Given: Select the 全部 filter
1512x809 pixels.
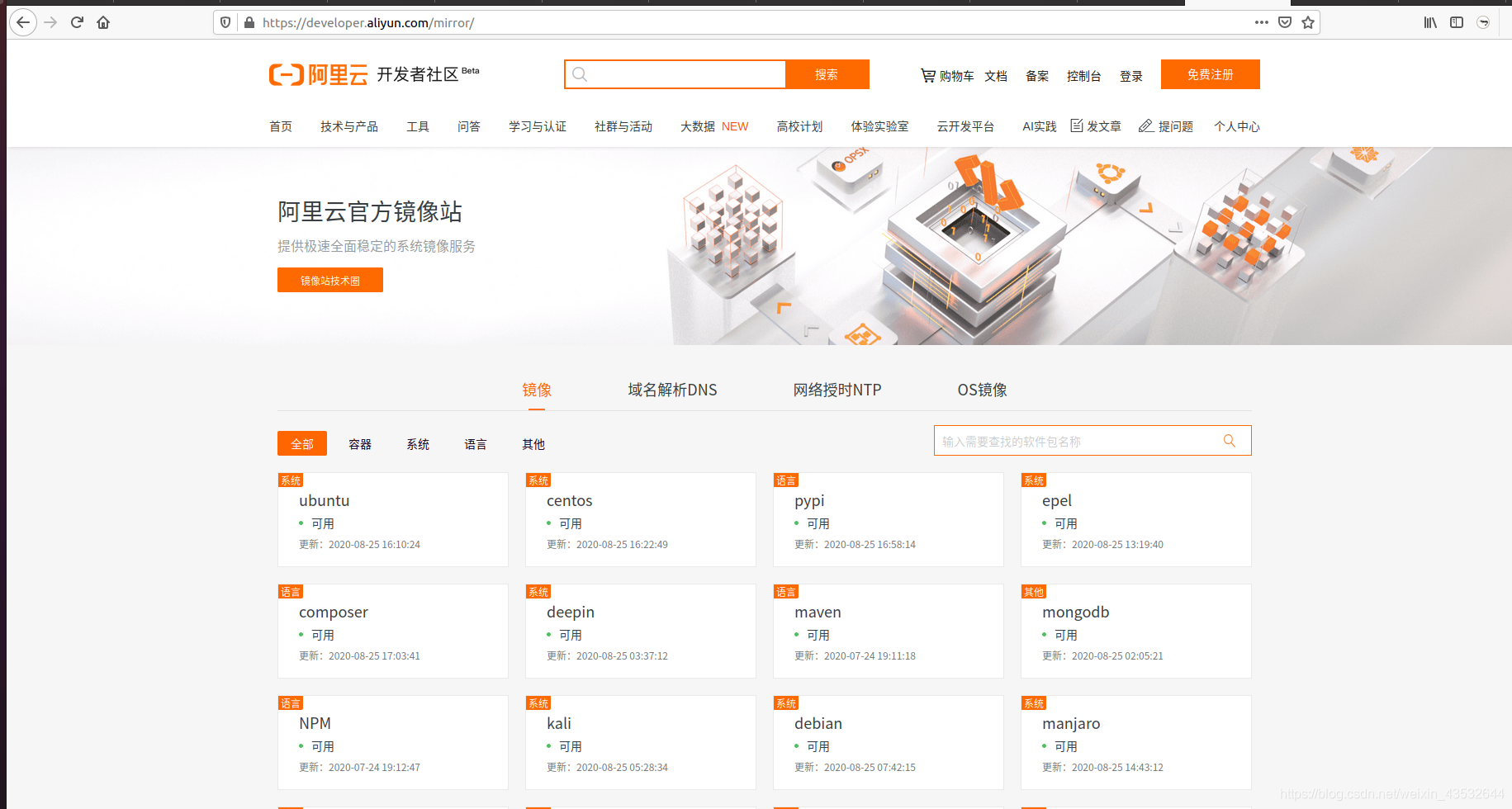Looking at the screenshot, I should (x=302, y=443).
